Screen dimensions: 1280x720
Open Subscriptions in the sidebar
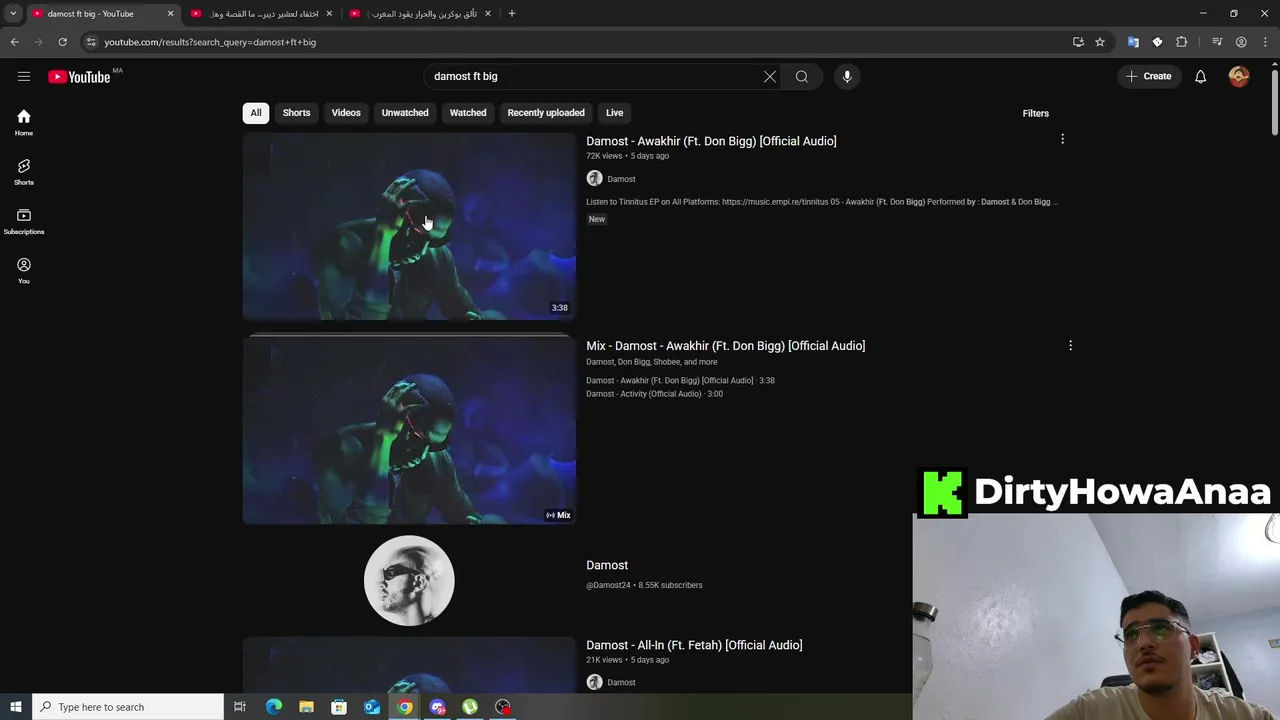point(24,222)
